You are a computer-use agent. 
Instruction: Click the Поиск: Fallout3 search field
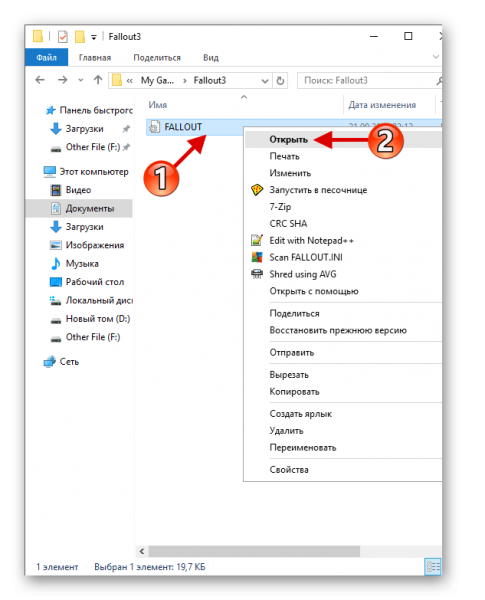click(369, 80)
